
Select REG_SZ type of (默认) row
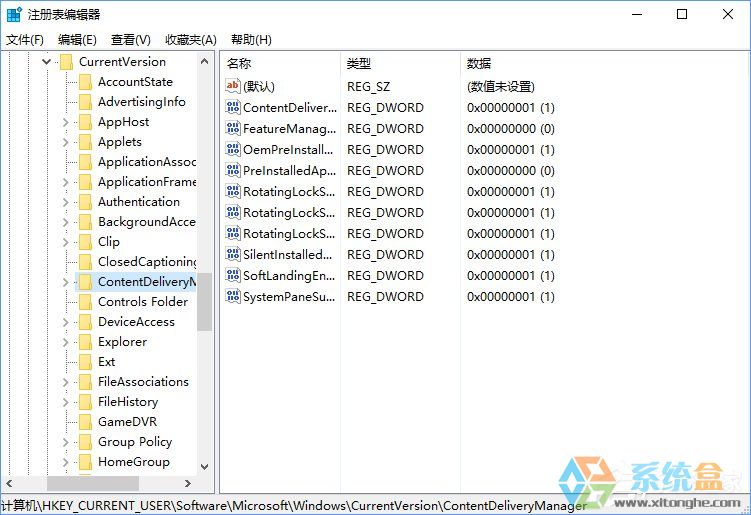click(368, 87)
